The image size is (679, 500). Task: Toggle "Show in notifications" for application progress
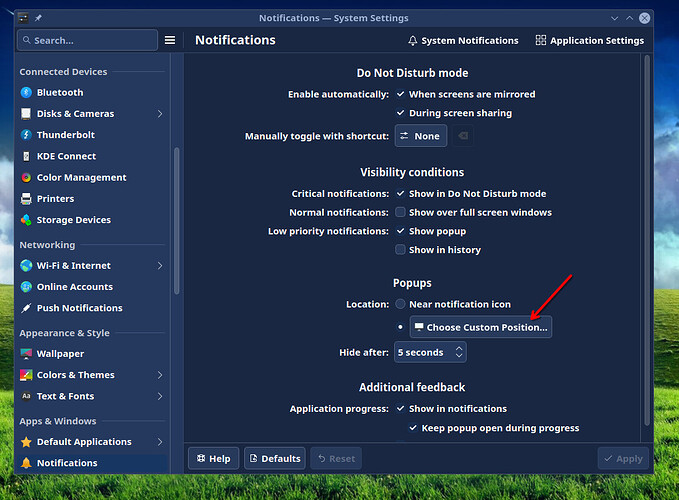pyautogui.click(x=400, y=408)
